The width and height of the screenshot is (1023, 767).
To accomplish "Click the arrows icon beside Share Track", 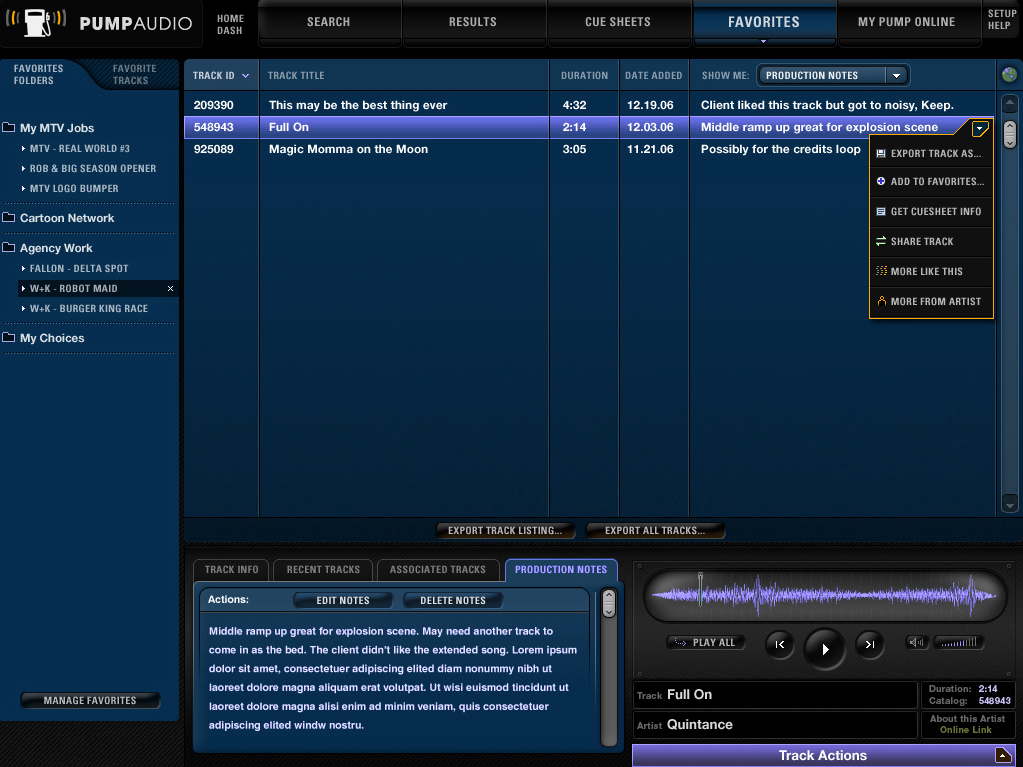I will (x=881, y=241).
